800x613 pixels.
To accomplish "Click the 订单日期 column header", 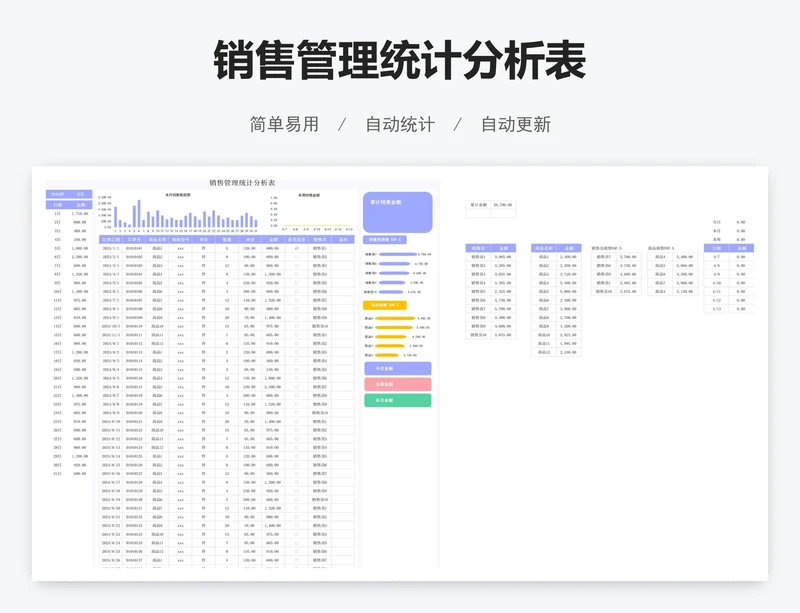I will point(111,239).
